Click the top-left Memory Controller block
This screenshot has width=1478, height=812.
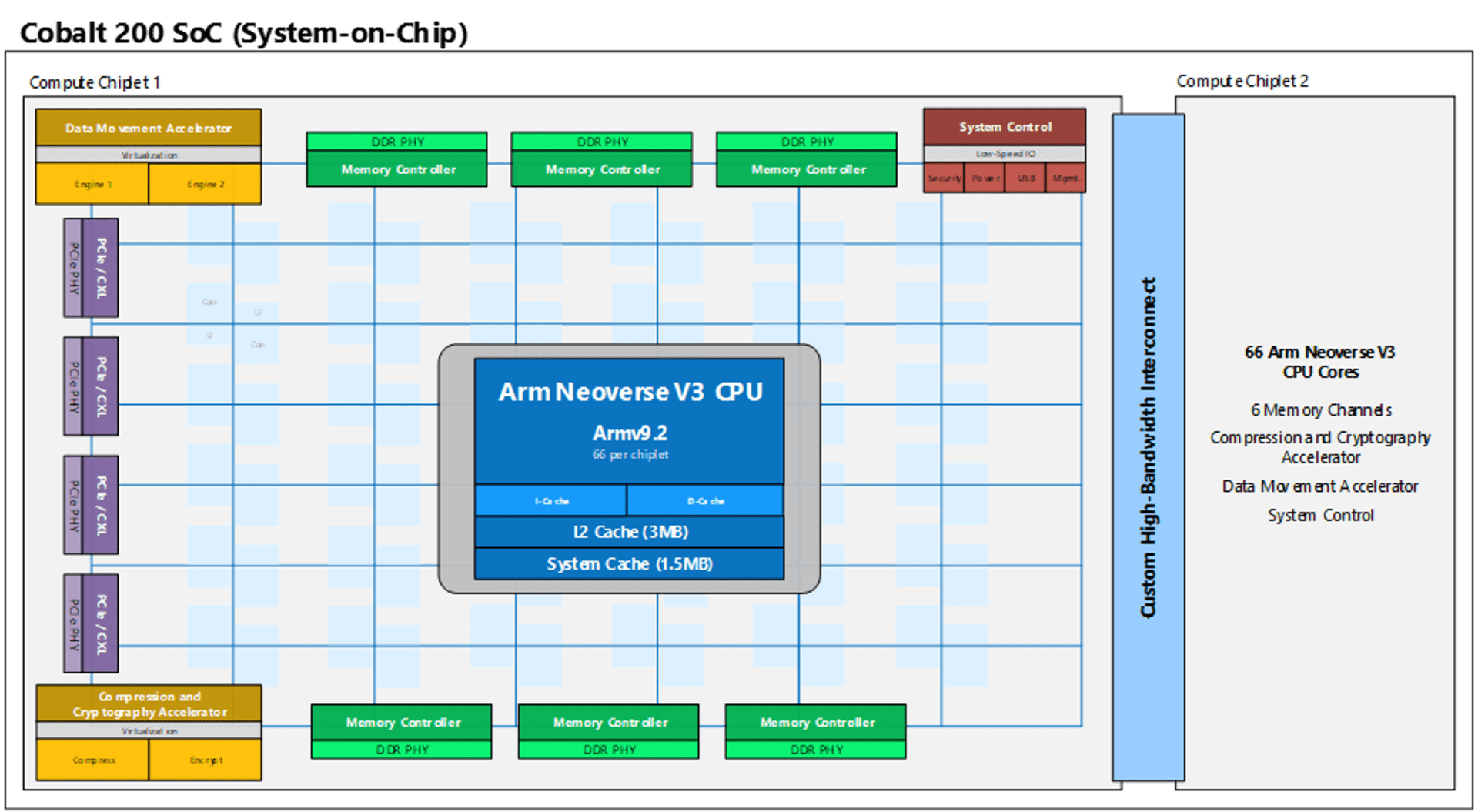point(397,169)
